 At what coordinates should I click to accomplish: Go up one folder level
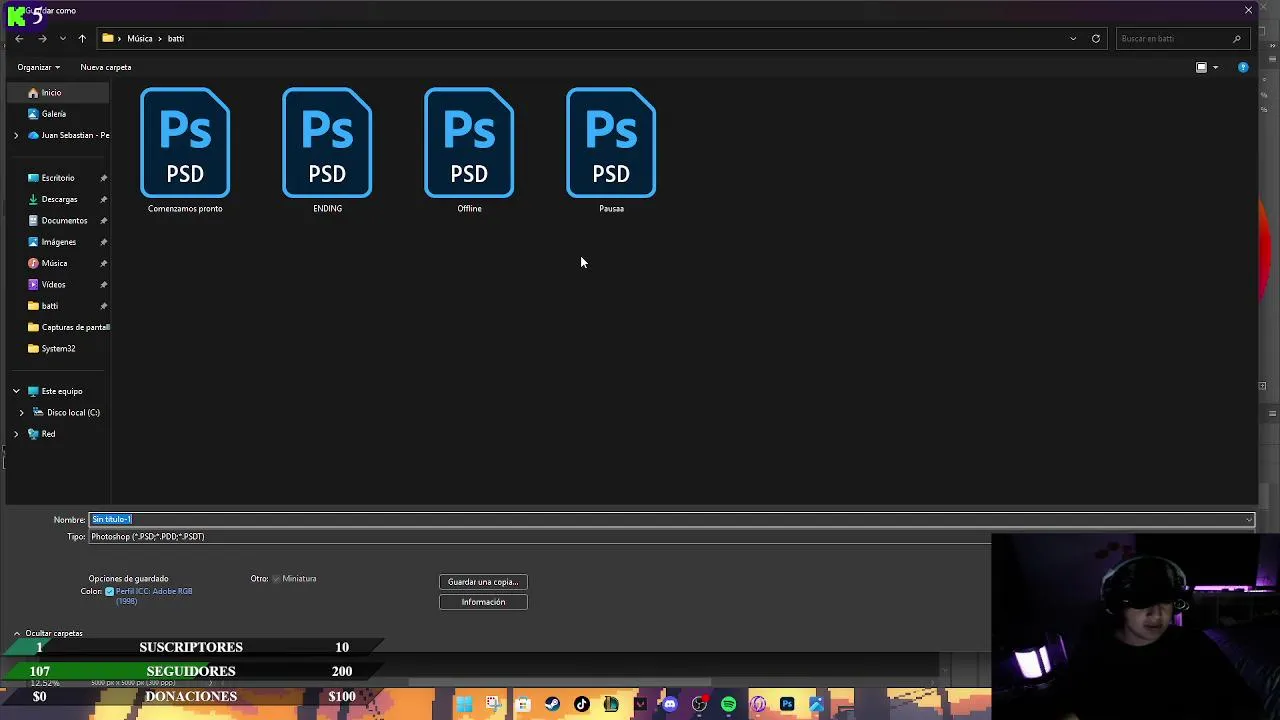coord(82,38)
